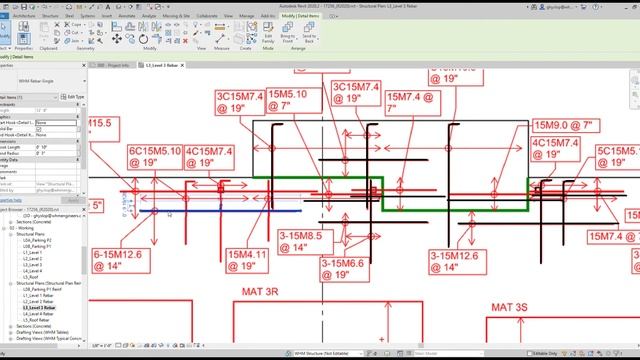Click the Offset tool icon

tap(130, 27)
